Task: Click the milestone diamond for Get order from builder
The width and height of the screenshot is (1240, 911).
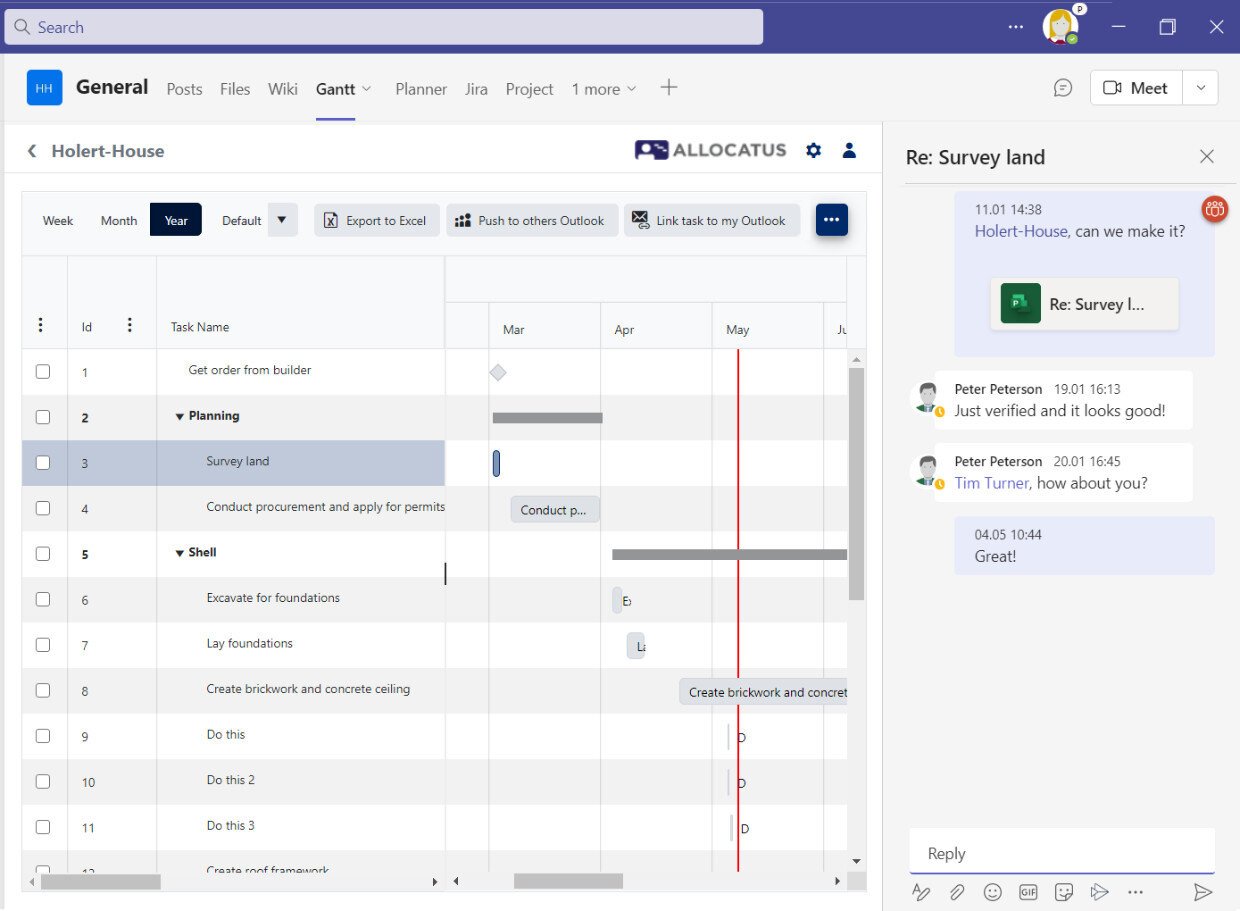Action: [x=498, y=372]
